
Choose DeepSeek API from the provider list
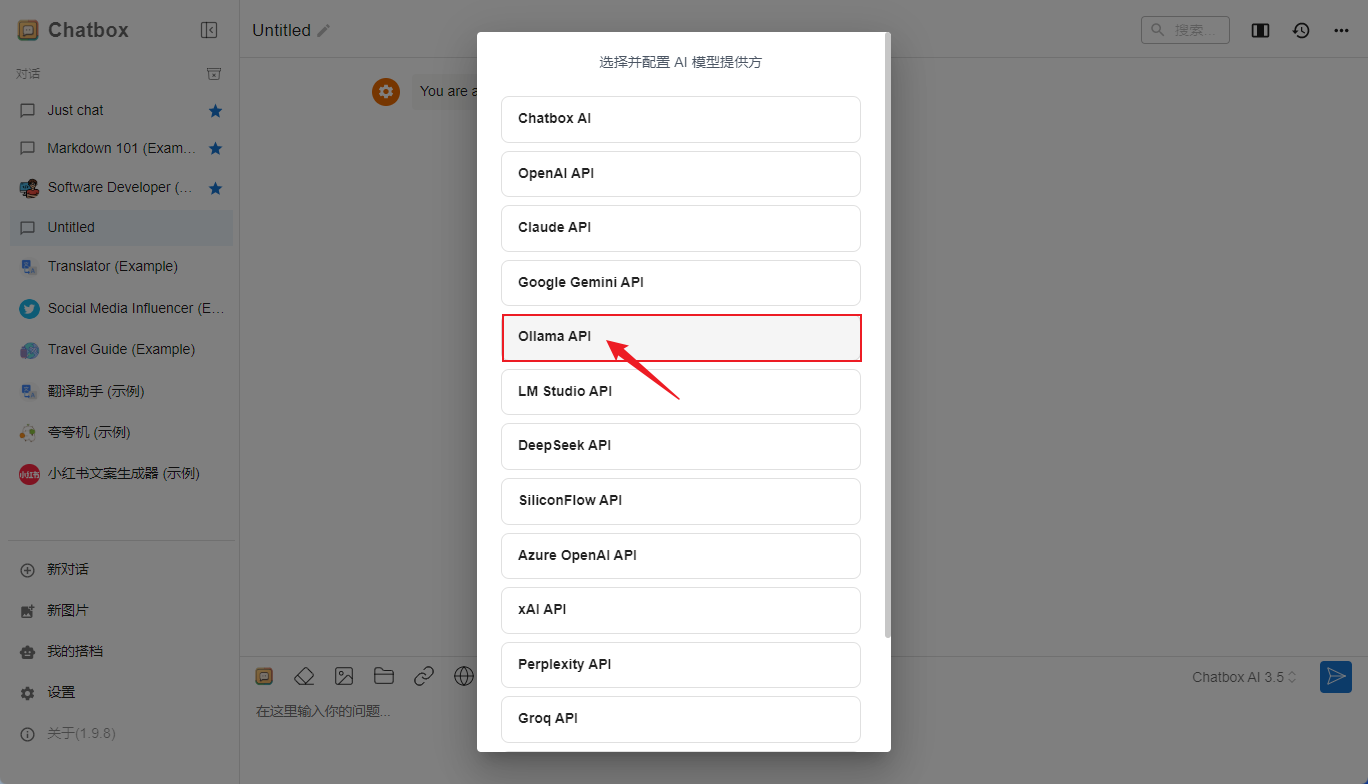[x=680, y=446]
